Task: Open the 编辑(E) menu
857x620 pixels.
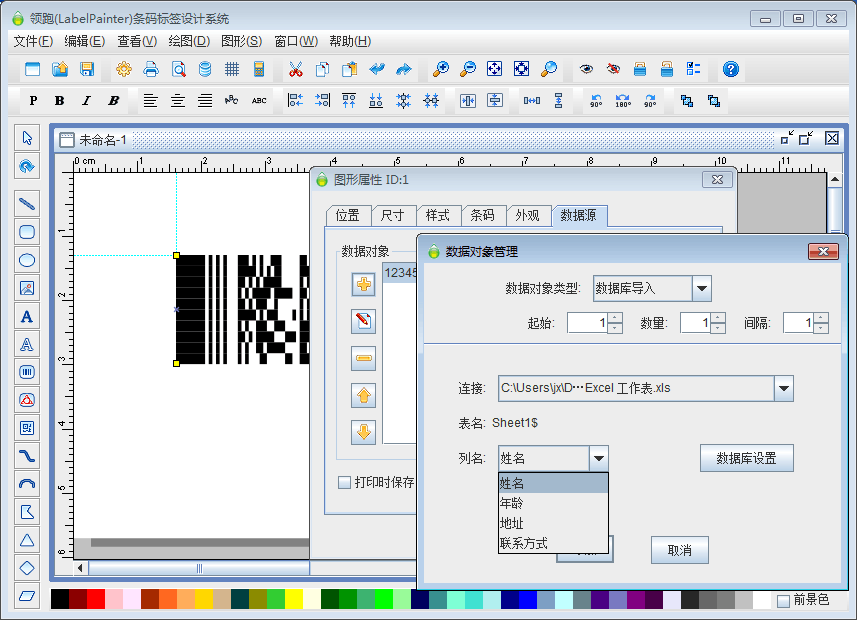Action: pyautogui.click(x=85, y=42)
